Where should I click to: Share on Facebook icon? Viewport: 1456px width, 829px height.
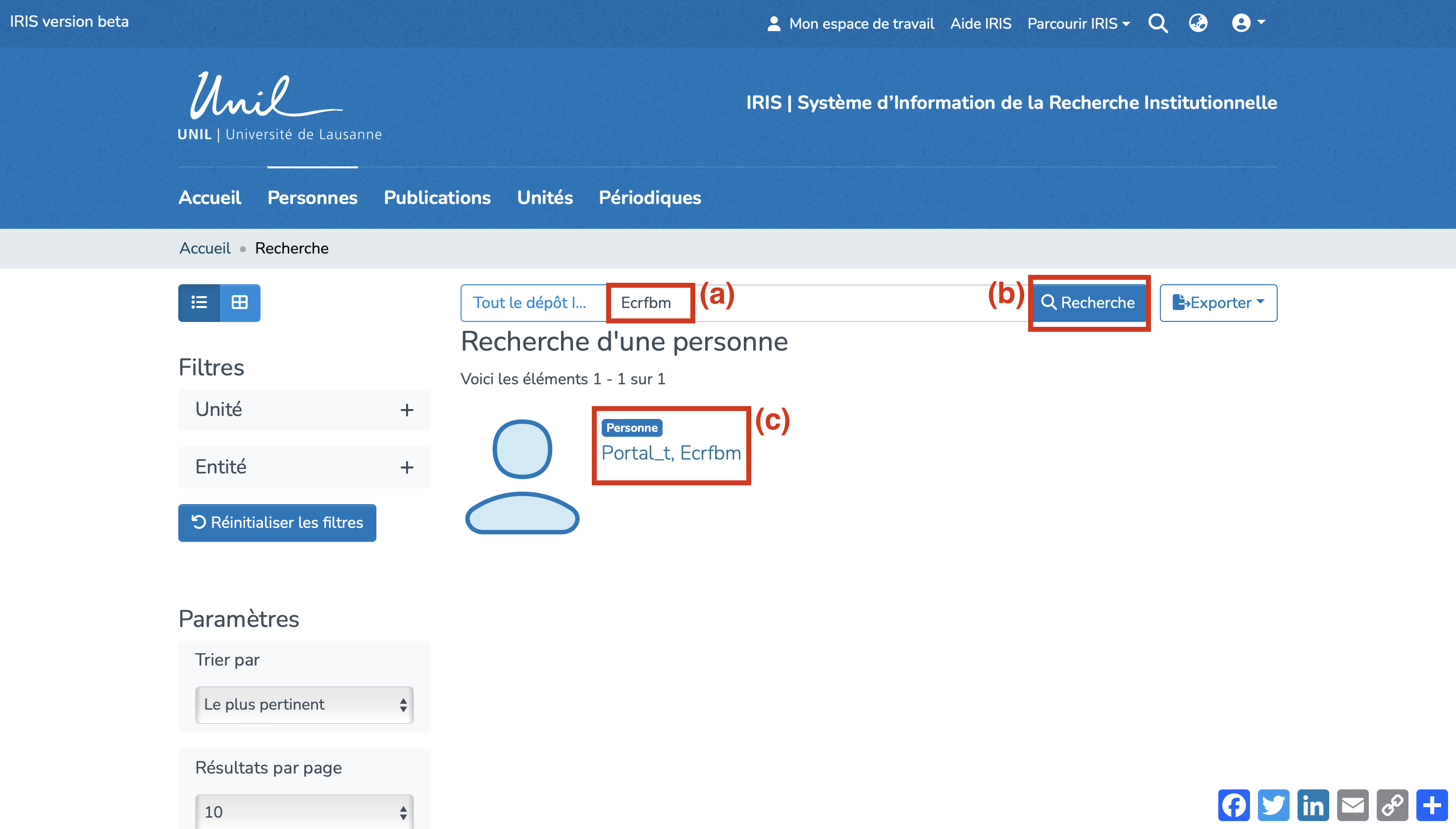point(1234,805)
